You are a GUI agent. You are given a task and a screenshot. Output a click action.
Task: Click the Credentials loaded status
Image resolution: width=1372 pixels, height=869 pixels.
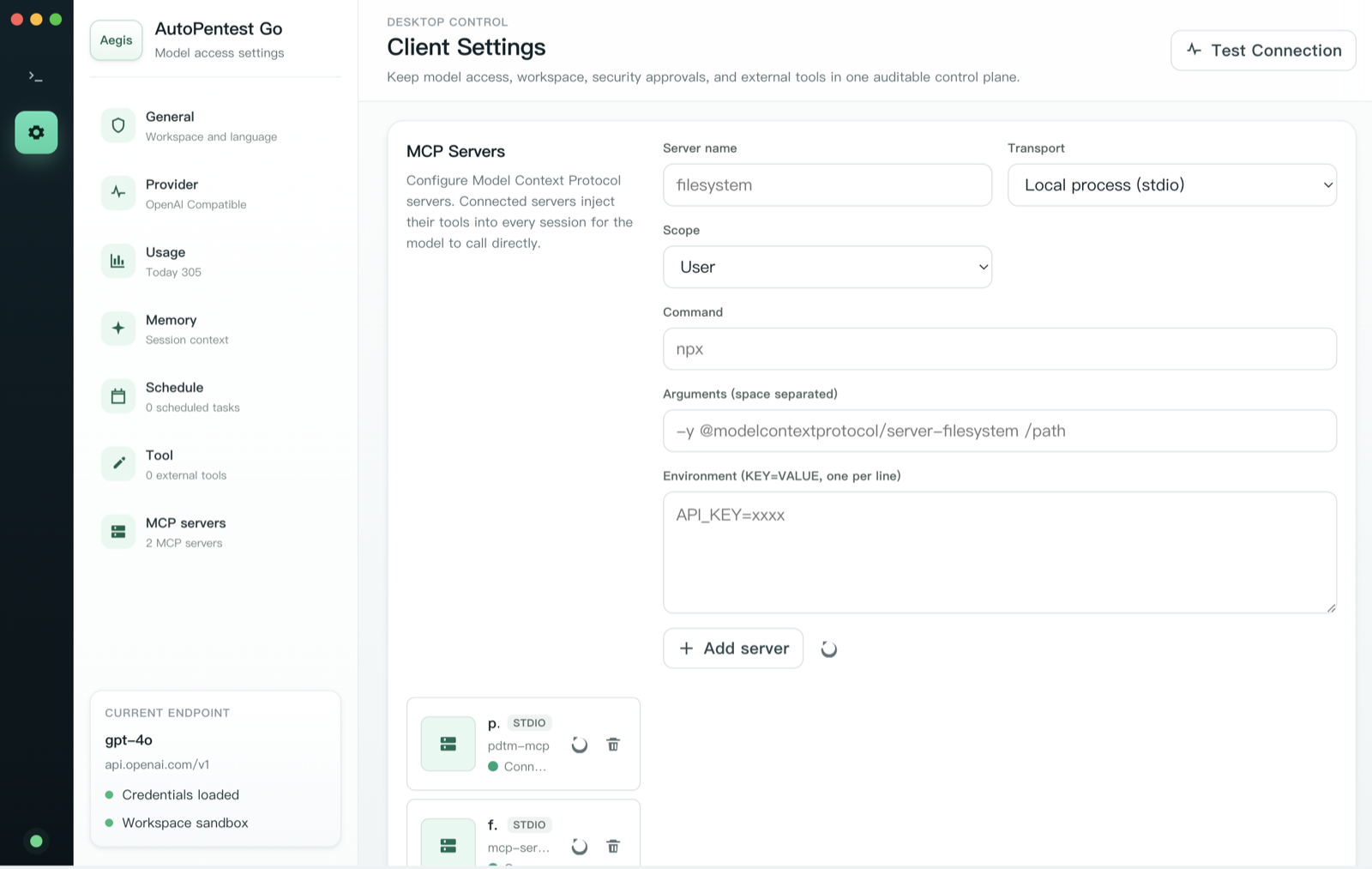tap(172, 794)
